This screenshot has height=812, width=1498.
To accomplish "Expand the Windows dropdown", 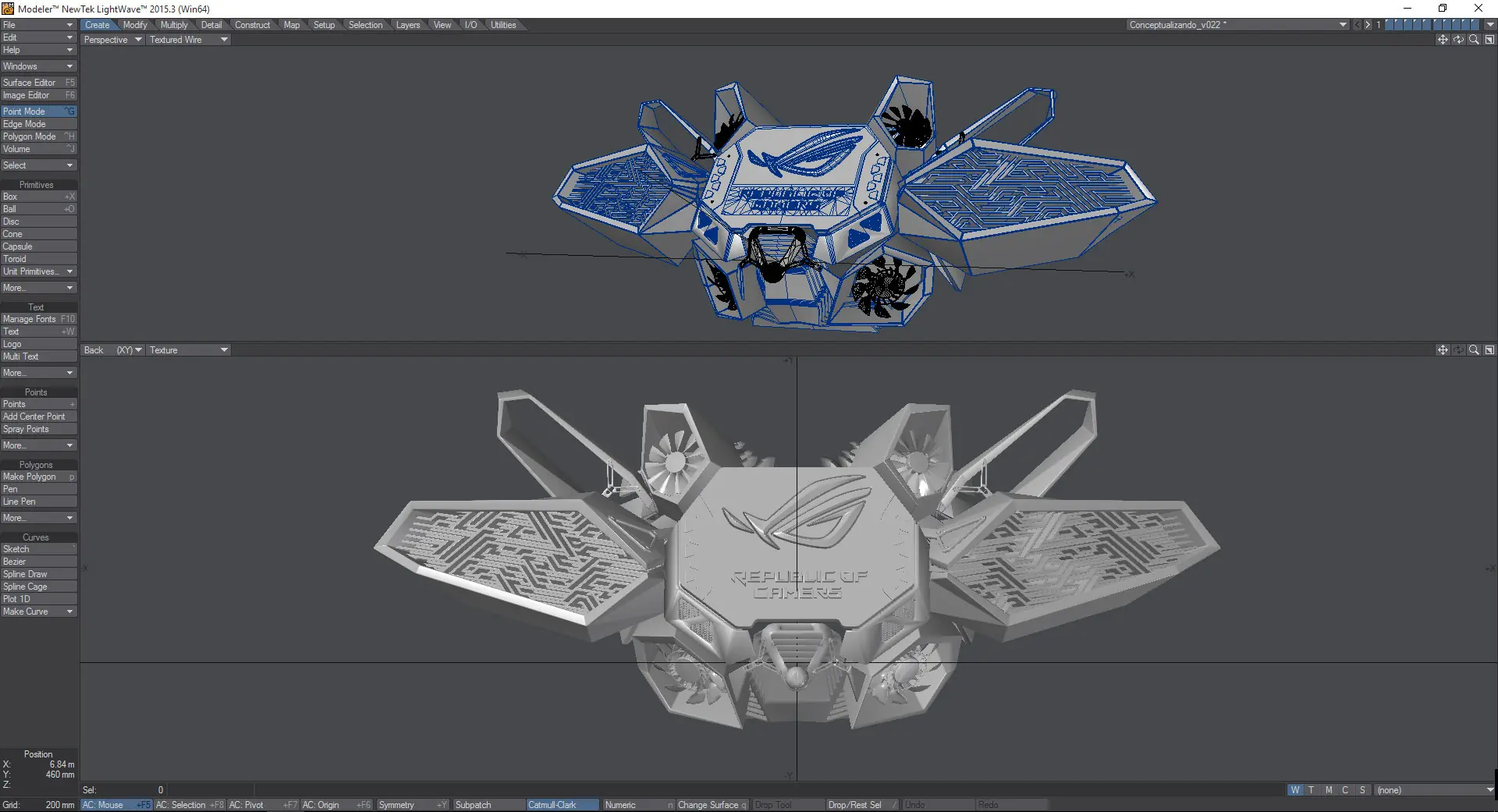I will (38, 66).
